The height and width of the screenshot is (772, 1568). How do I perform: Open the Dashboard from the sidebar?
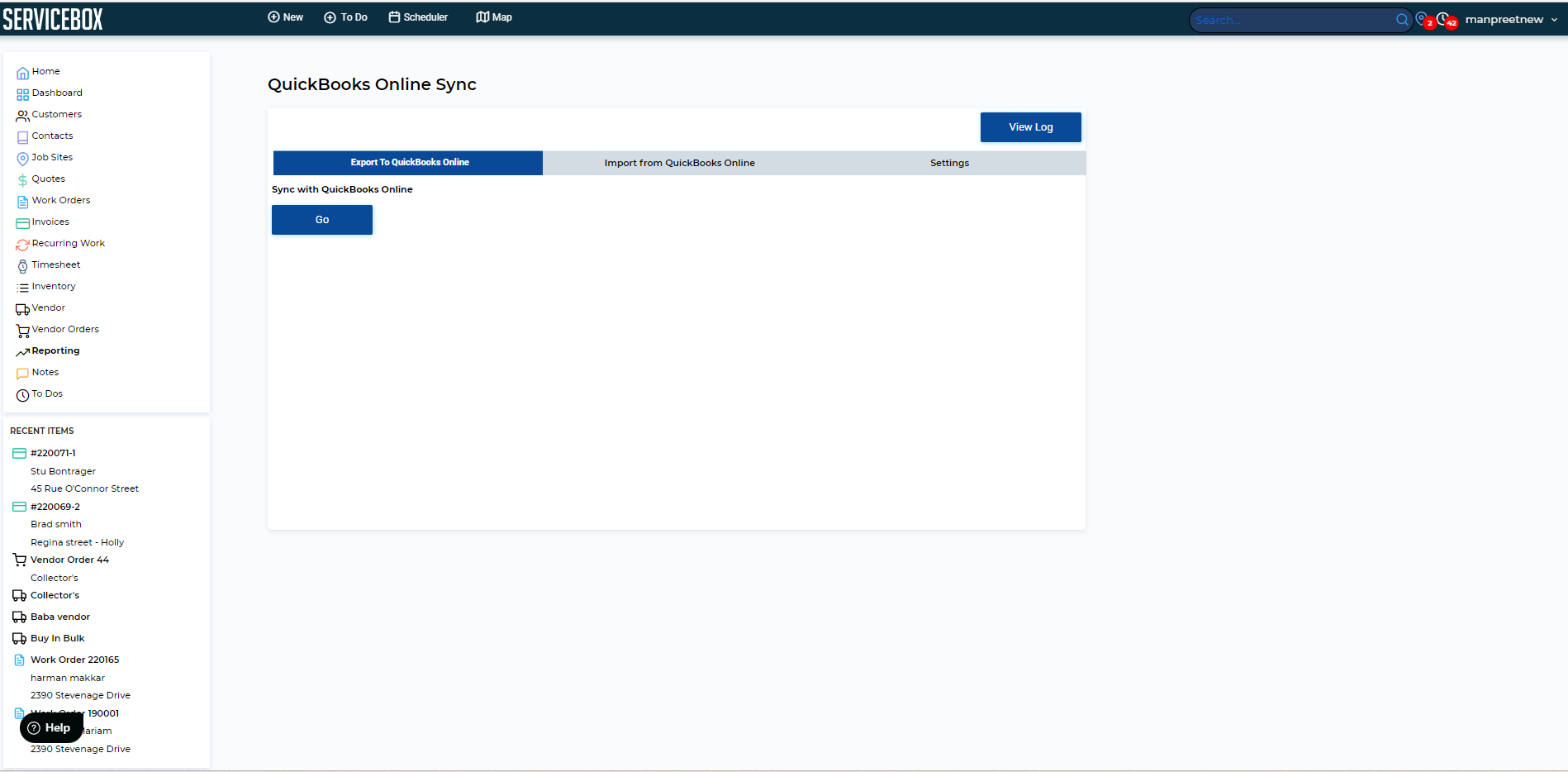tap(57, 93)
